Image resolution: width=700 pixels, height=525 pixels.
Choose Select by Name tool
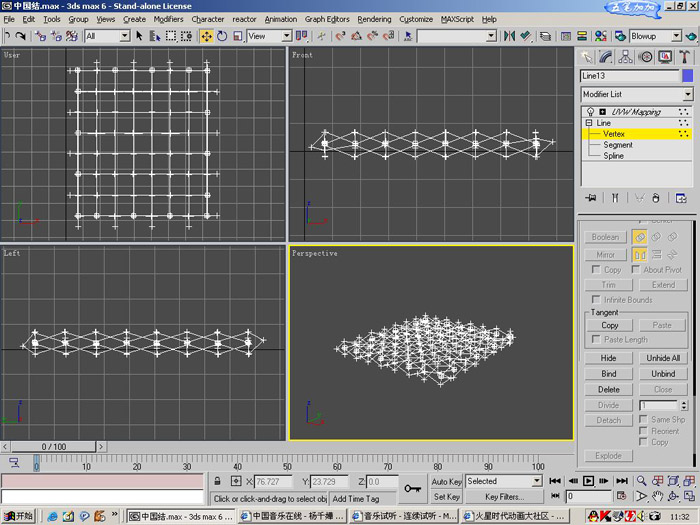click(x=154, y=36)
